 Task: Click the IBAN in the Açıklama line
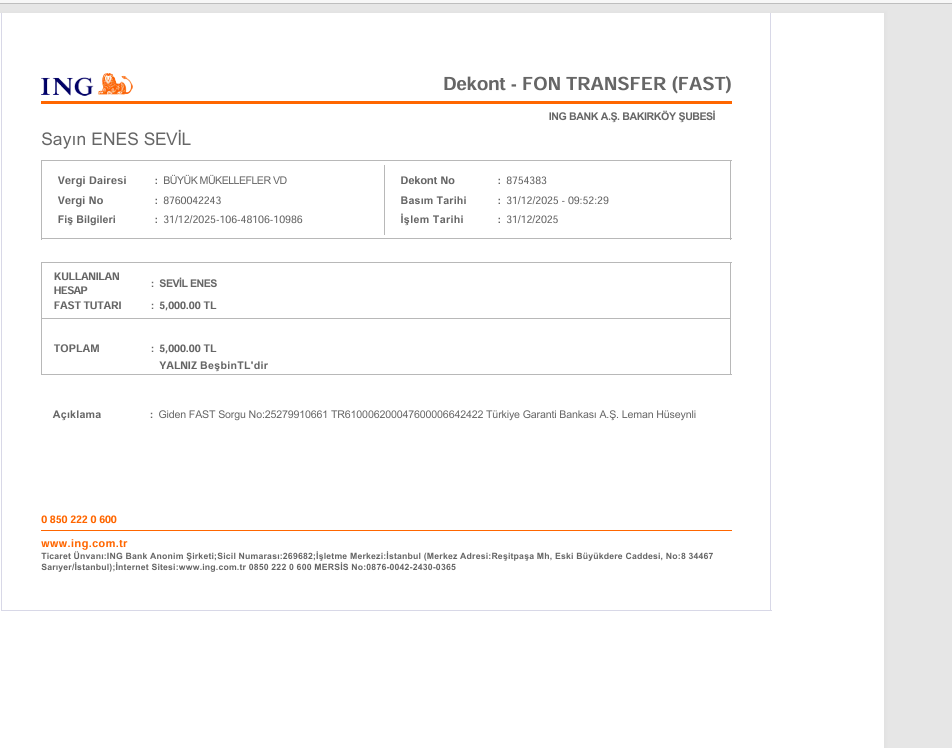pyautogui.click(x=407, y=415)
